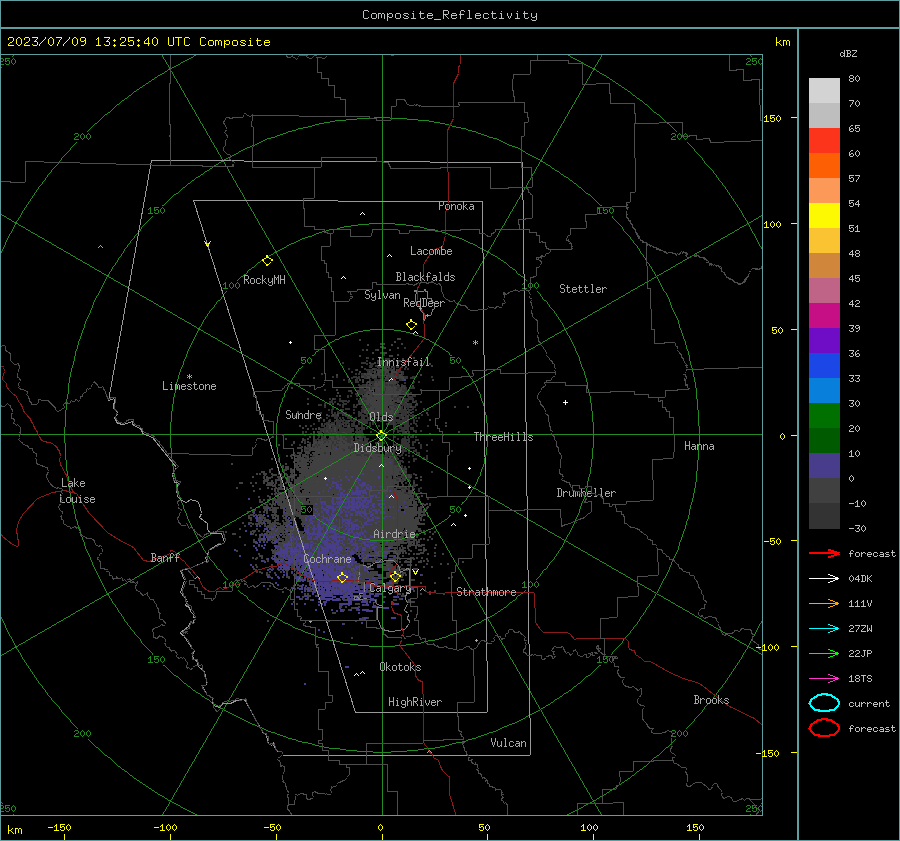Click the magenta 42 dBZ color swatch
The width and height of the screenshot is (900, 841).
(x=824, y=315)
